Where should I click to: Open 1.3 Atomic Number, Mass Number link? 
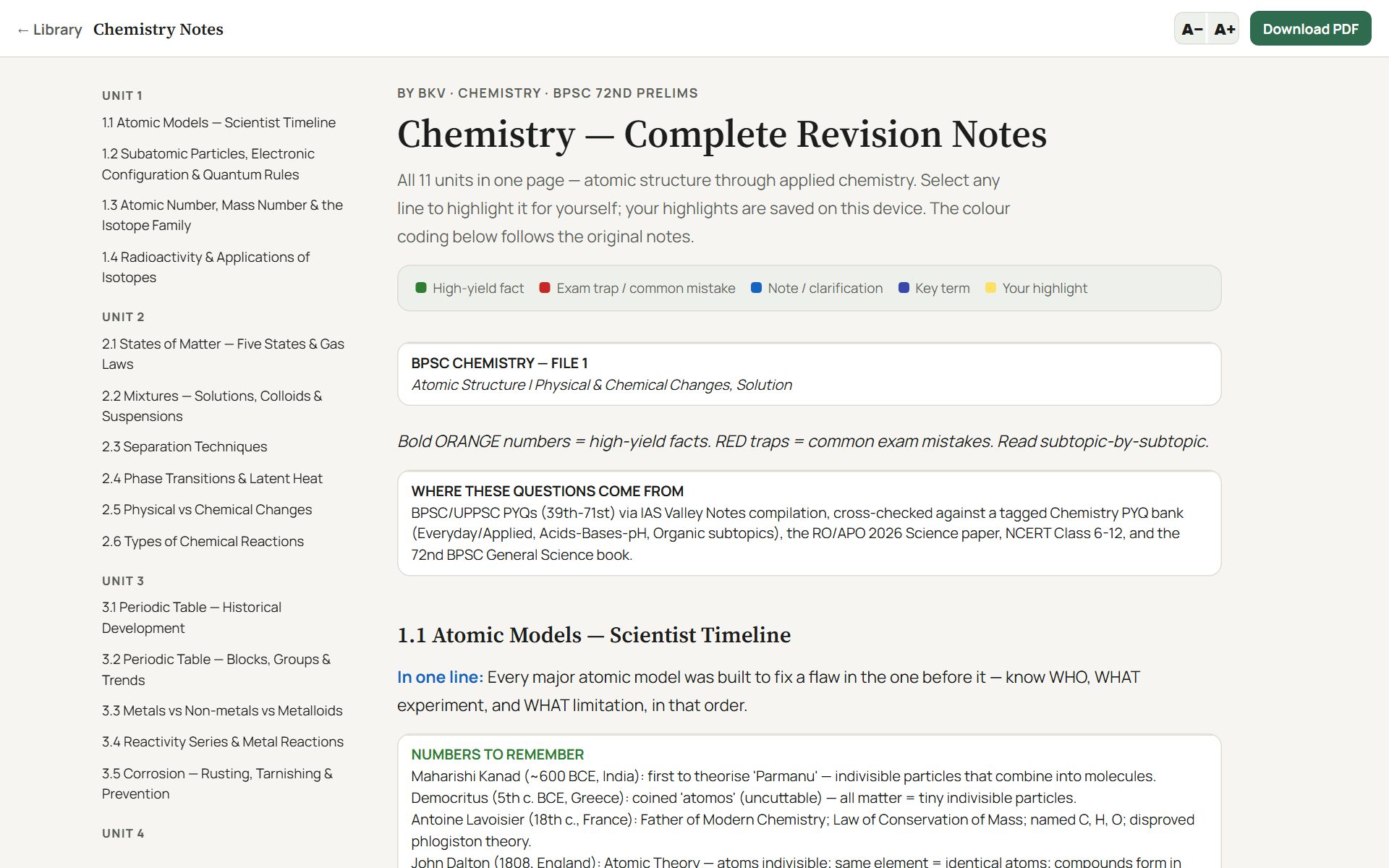click(x=222, y=216)
